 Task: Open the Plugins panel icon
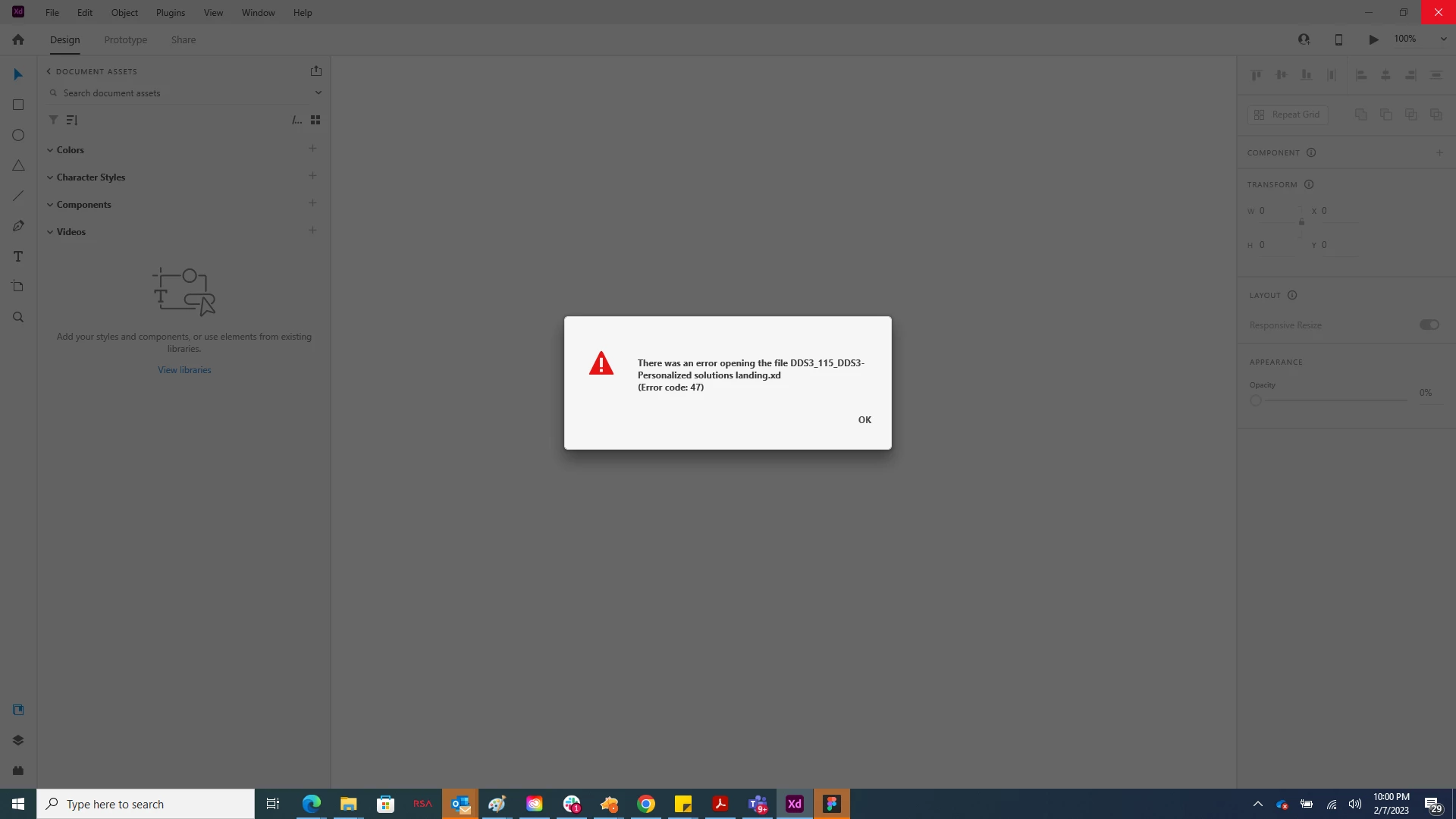click(18, 770)
